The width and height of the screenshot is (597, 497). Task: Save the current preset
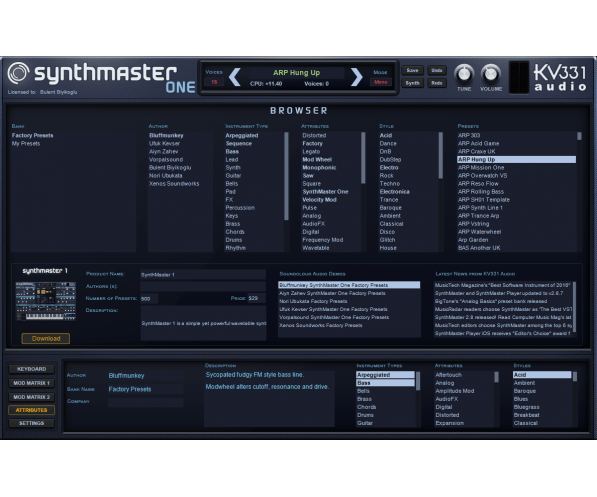(x=412, y=70)
